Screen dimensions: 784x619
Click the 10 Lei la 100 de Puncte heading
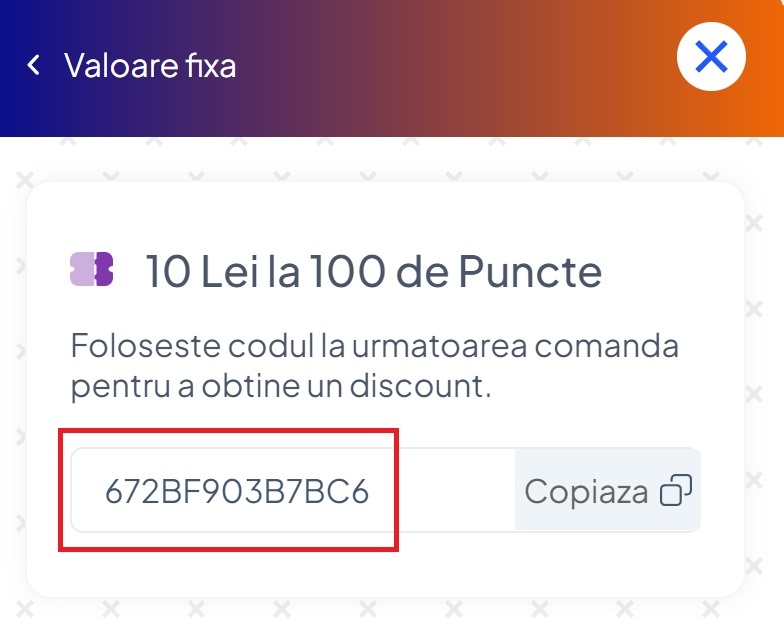coord(374,271)
